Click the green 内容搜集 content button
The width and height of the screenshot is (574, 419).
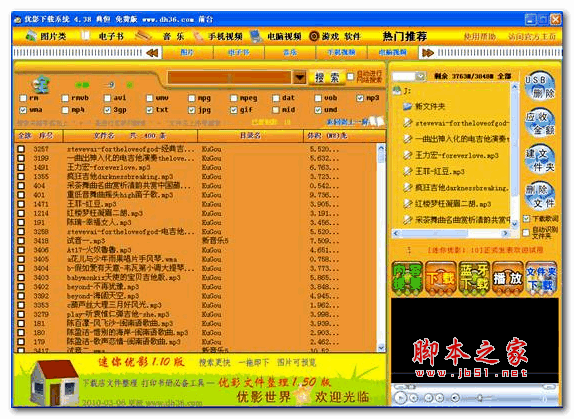coord(407,278)
